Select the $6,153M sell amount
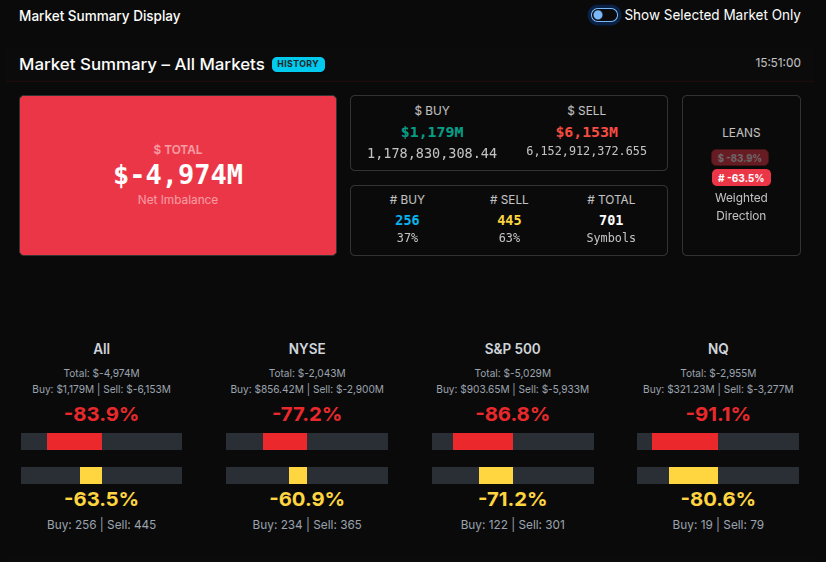This screenshot has width=826, height=562. tap(586, 132)
